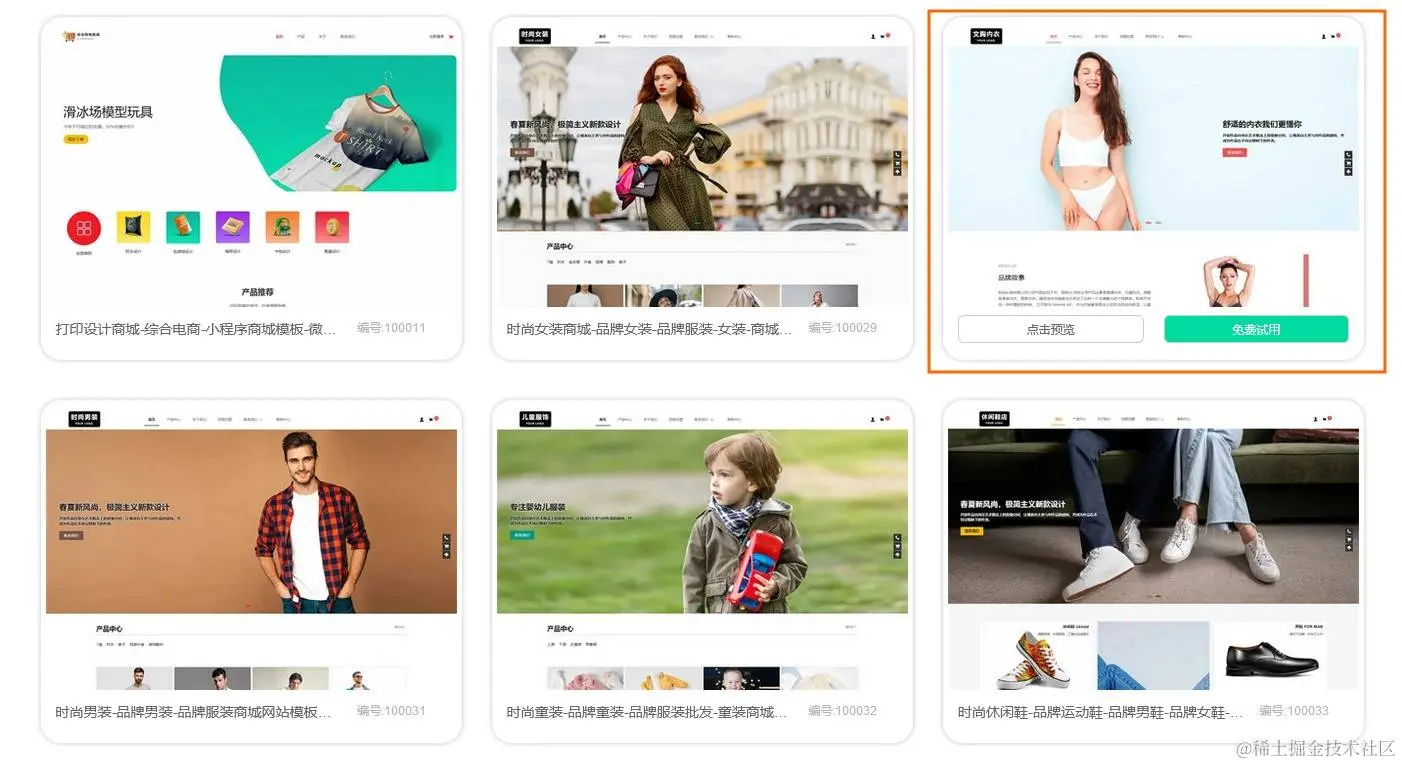
Task: Click the 点击预览 preview button
Action: coord(1050,329)
